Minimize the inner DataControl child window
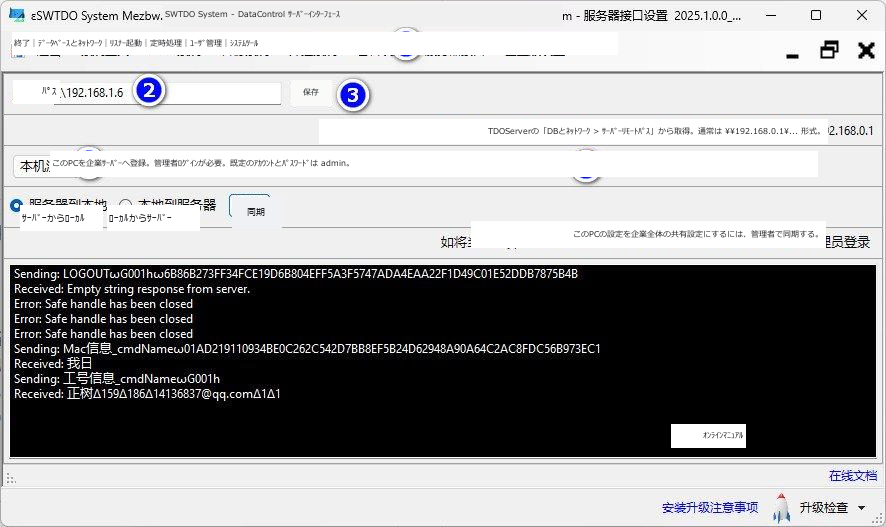 click(x=792, y=54)
